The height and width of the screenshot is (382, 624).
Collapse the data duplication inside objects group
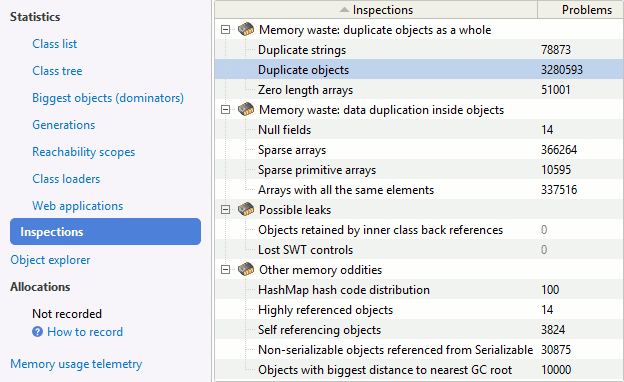pos(226,109)
